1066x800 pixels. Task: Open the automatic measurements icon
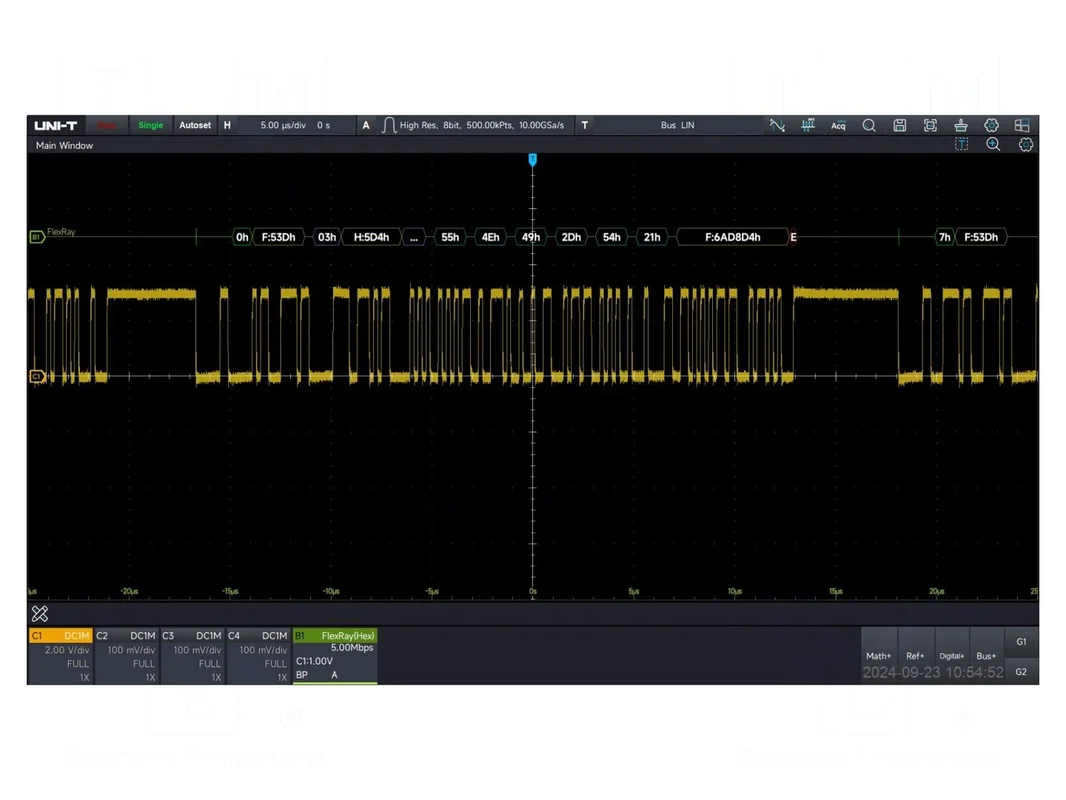[808, 125]
